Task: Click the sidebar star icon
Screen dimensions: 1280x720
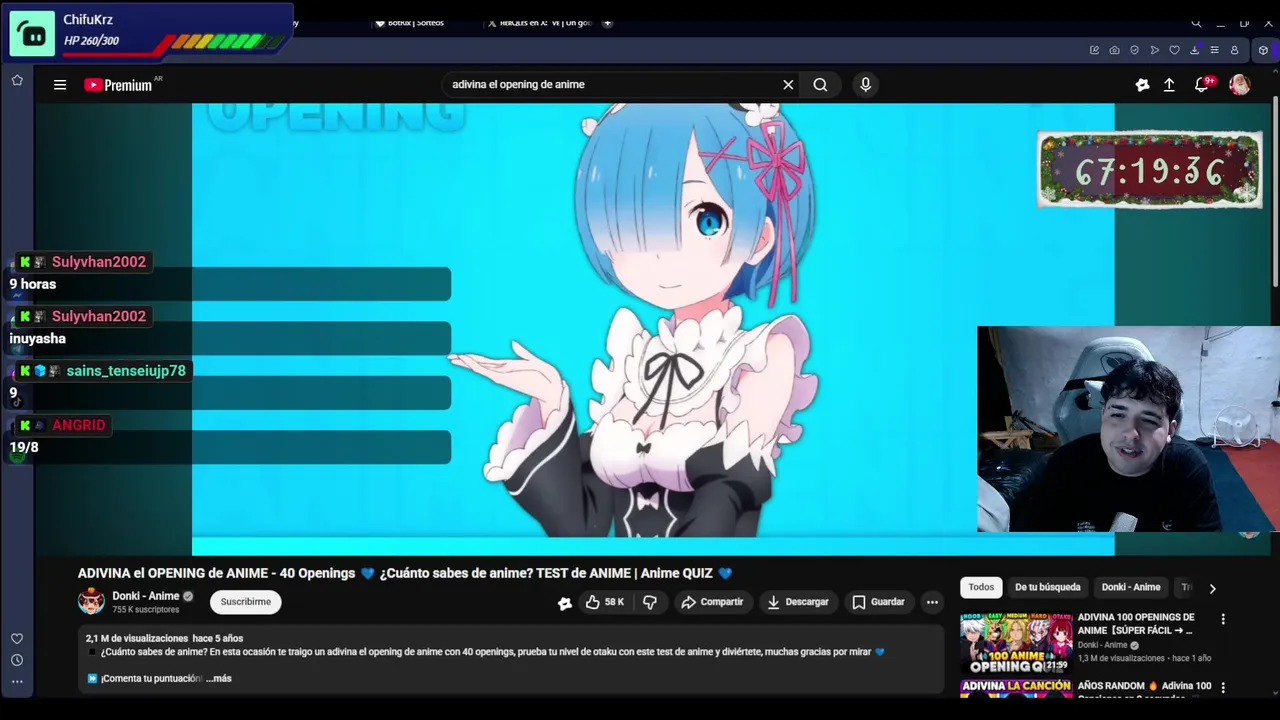Action: [17, 80]
